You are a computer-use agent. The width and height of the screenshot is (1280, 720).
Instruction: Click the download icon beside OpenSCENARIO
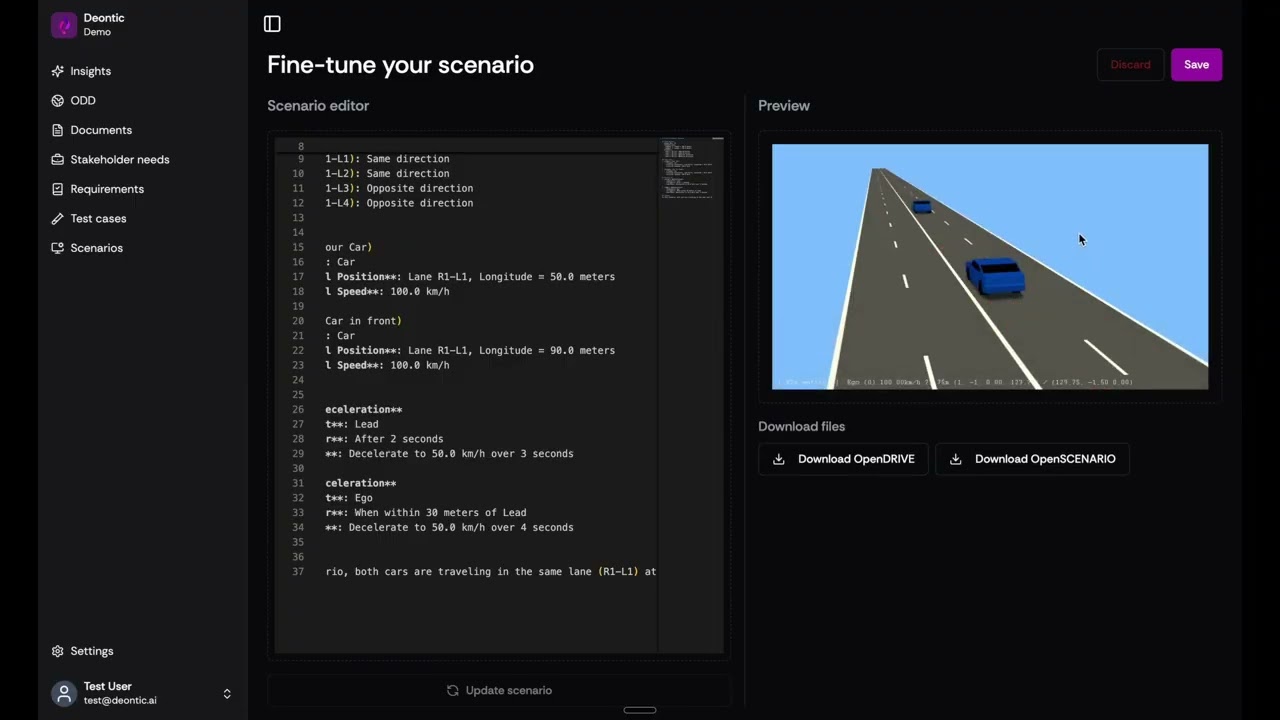pyautogui.click(x=956, y=459)
